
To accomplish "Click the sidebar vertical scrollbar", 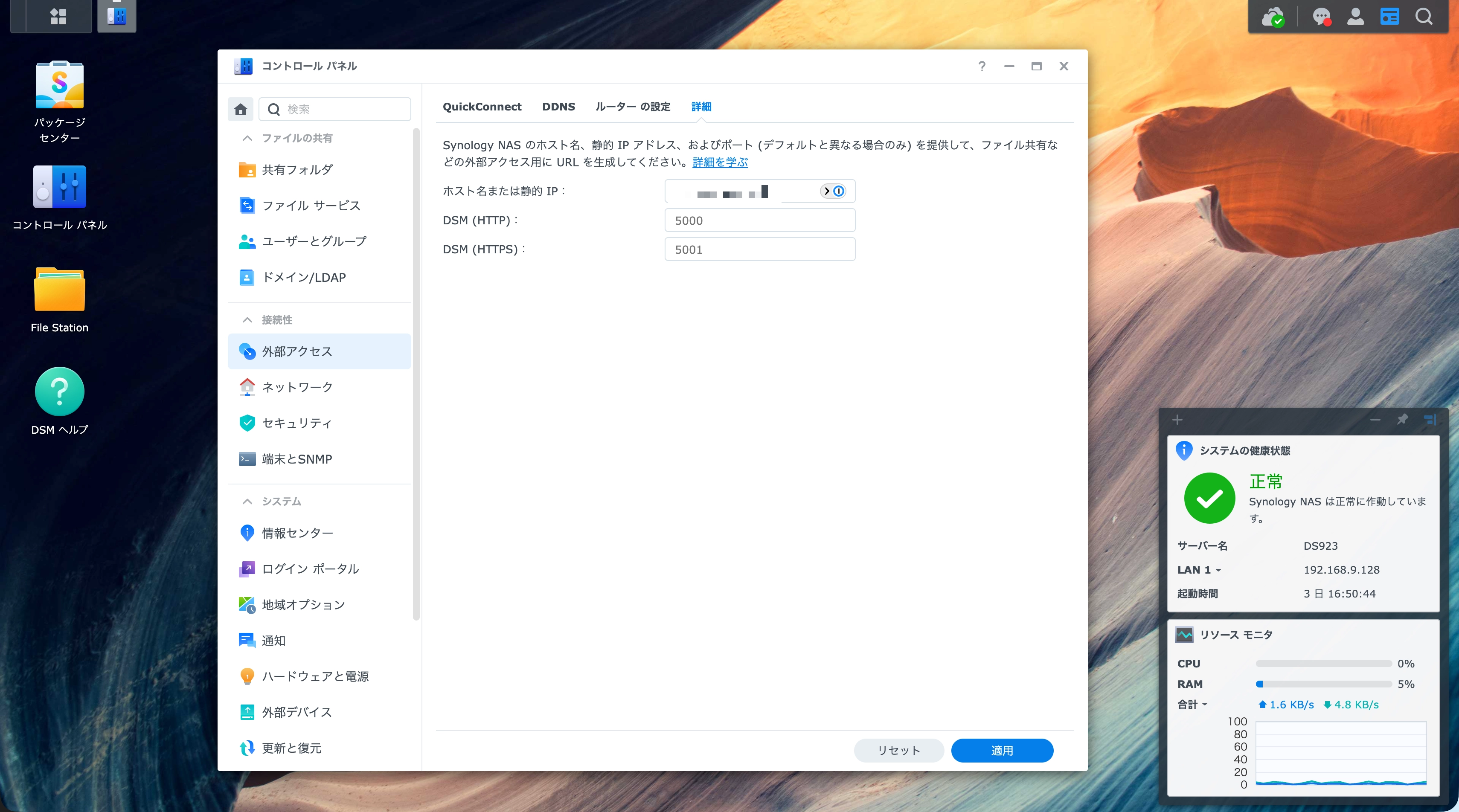I will coord(416,374).
